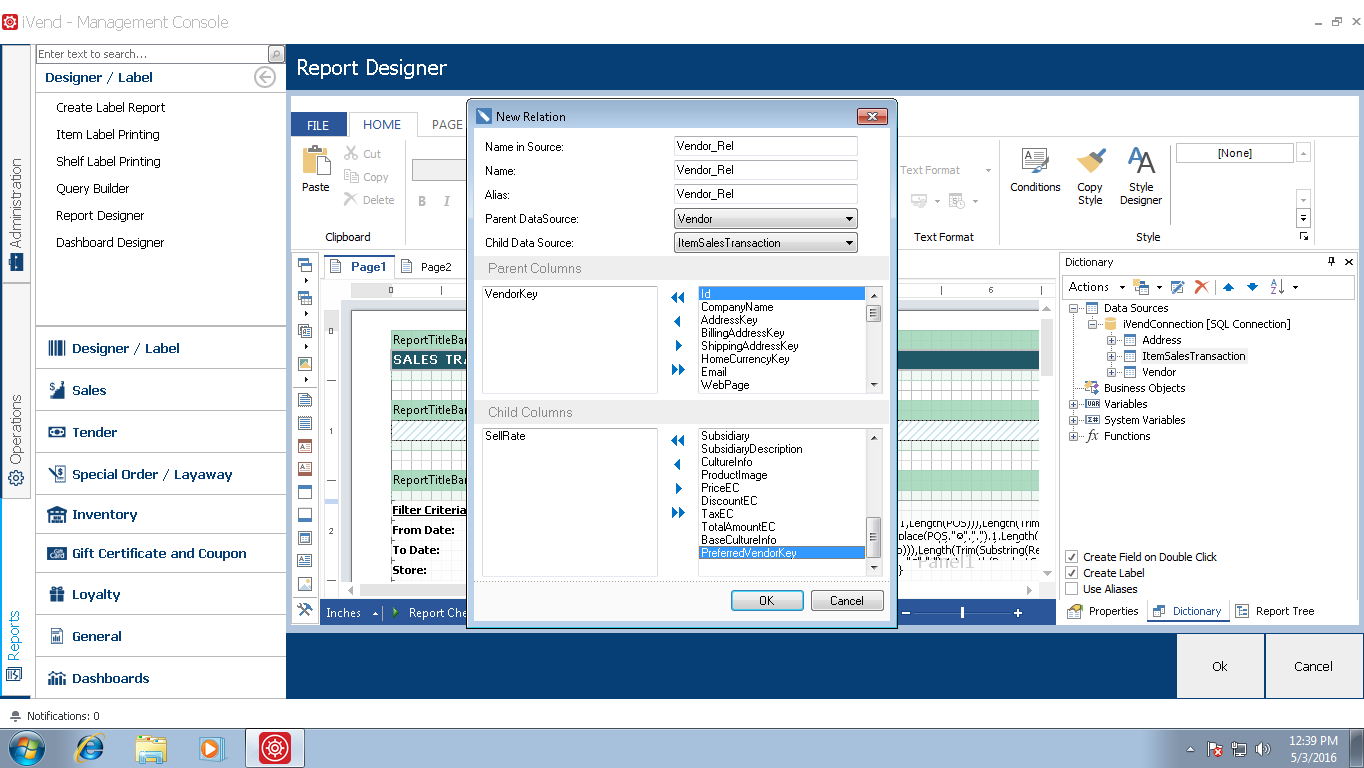
Task: Click the back arrow beside Designer / Label
Action: (265, 77)
